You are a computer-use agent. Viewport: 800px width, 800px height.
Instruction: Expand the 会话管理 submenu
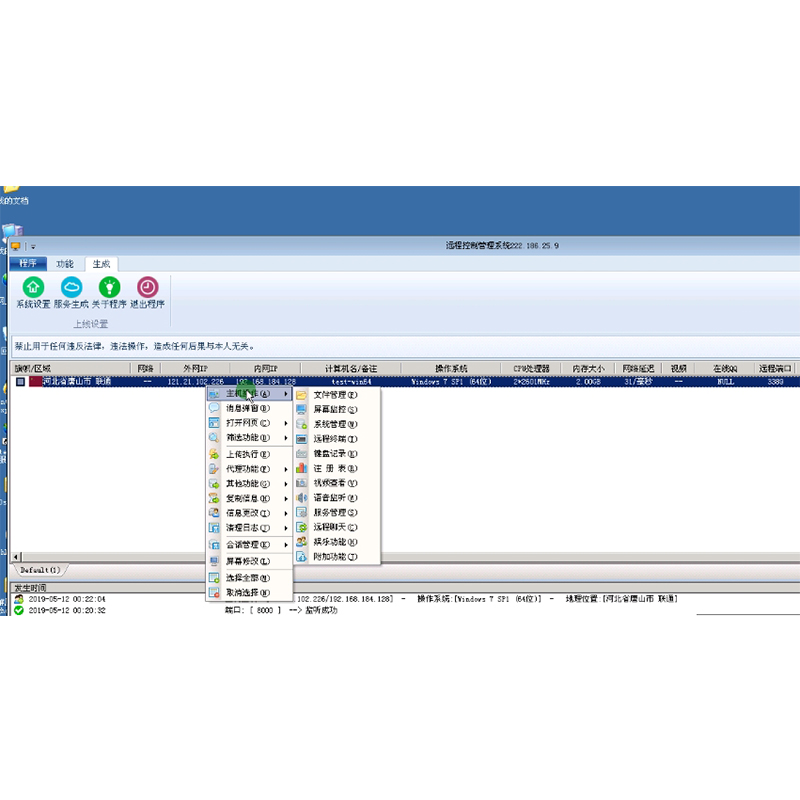coord(247,545)
